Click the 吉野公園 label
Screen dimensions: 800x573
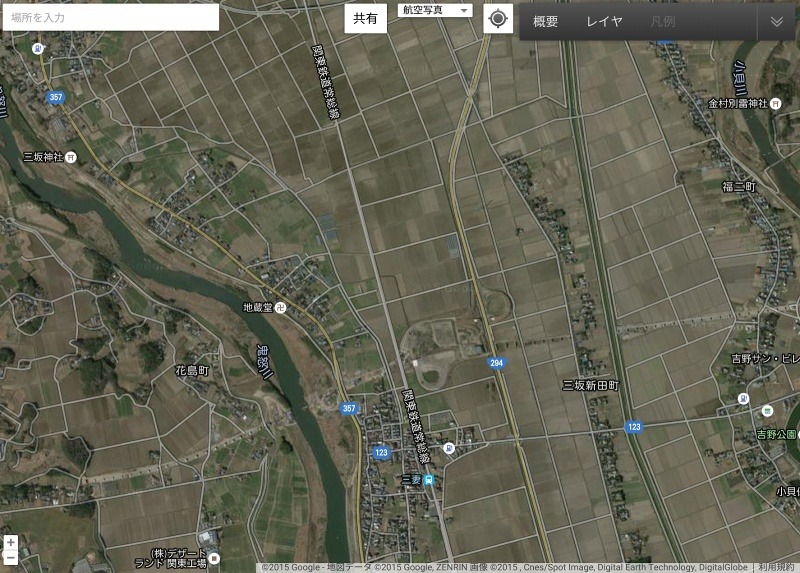(776, 434)
